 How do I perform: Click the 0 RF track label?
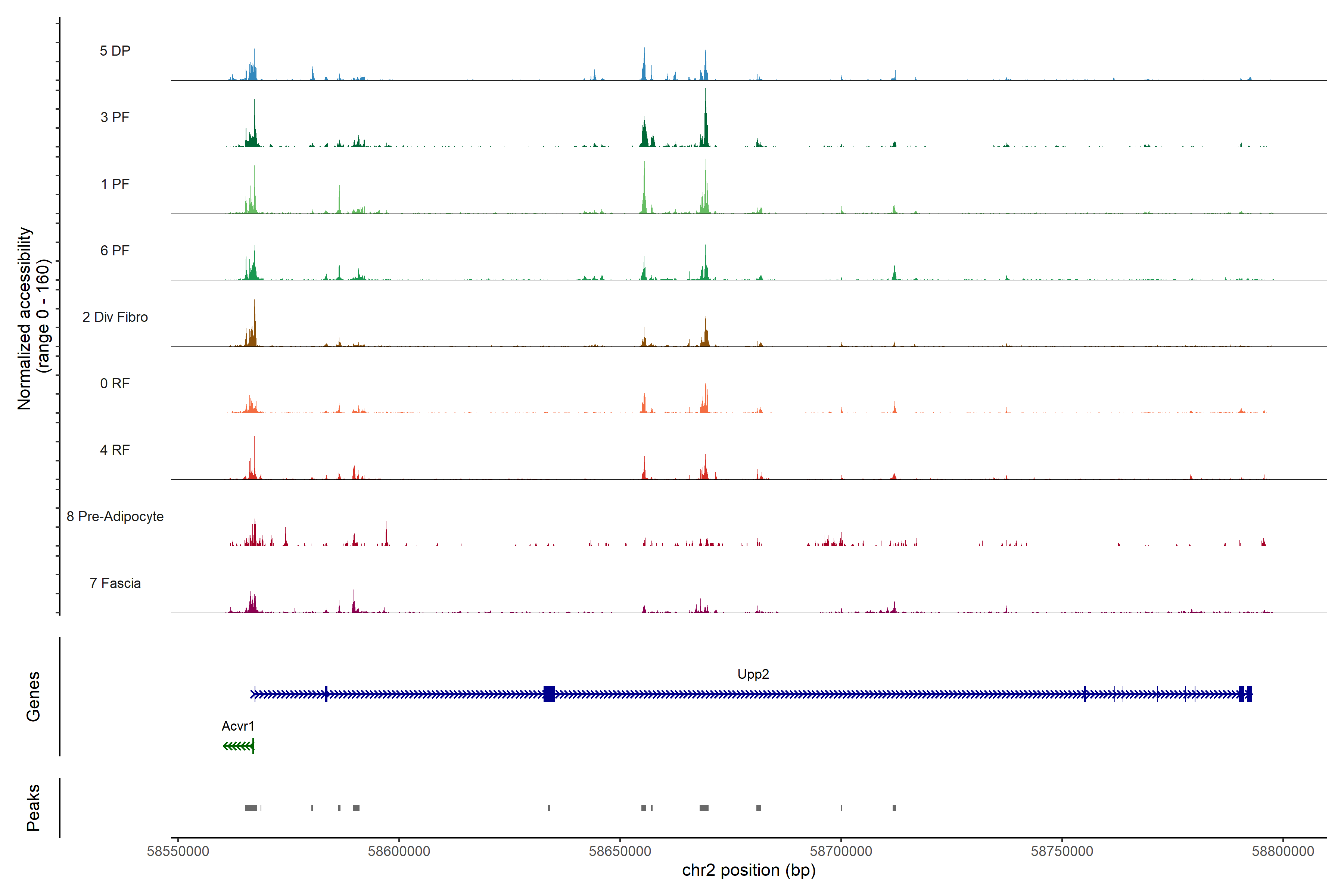click(115, 383)
